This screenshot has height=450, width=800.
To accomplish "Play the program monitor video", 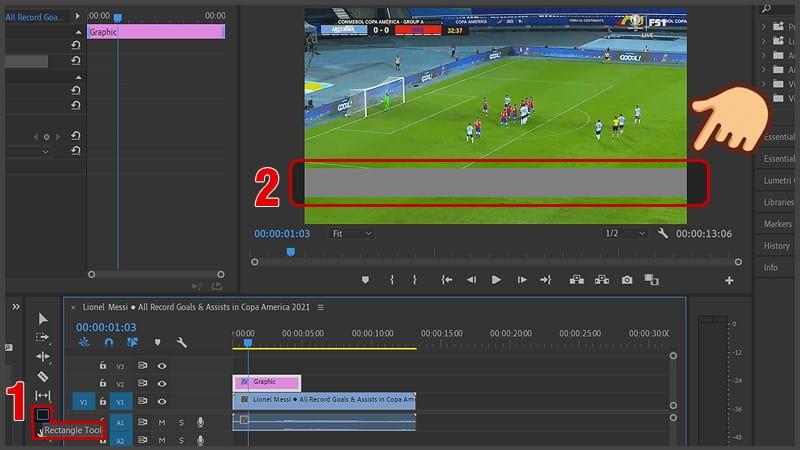I will tap(496, 280).
